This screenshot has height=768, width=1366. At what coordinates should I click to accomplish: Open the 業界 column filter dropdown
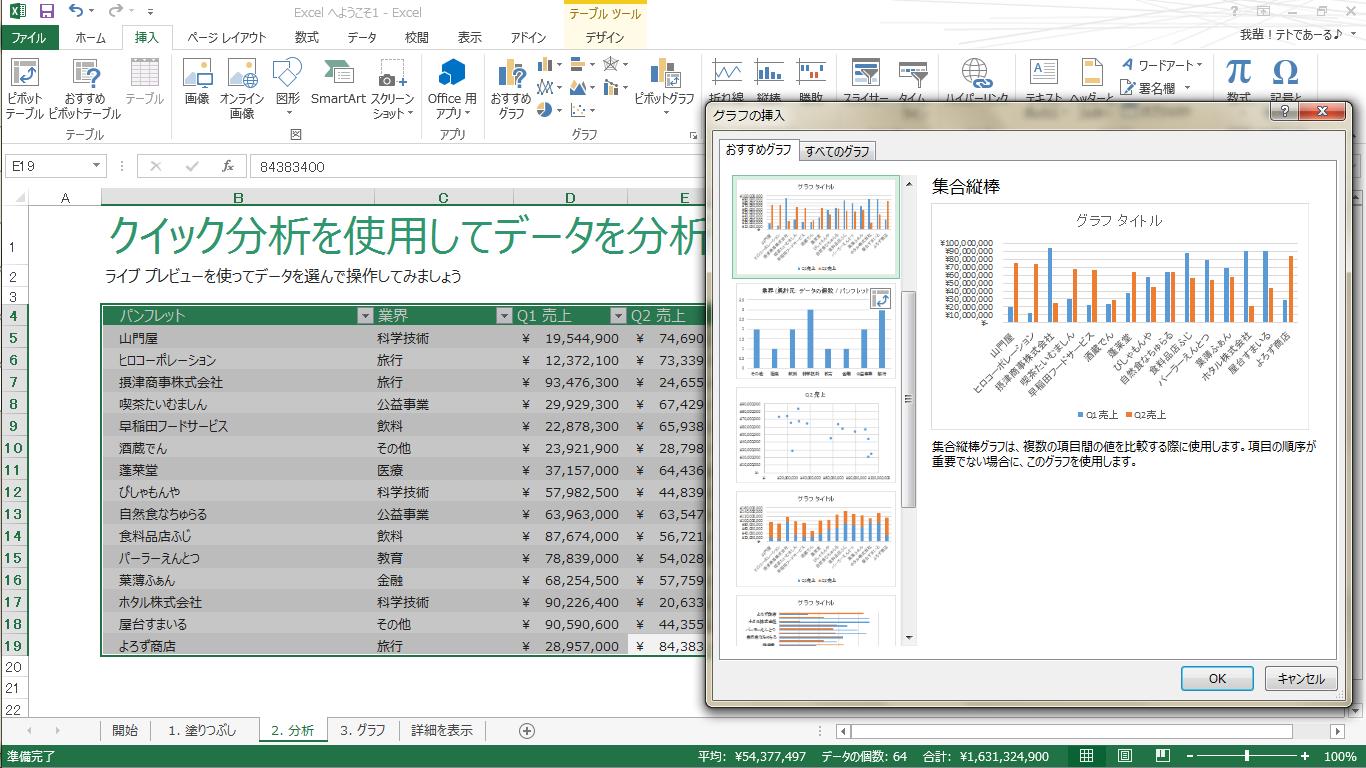point(503,316)
